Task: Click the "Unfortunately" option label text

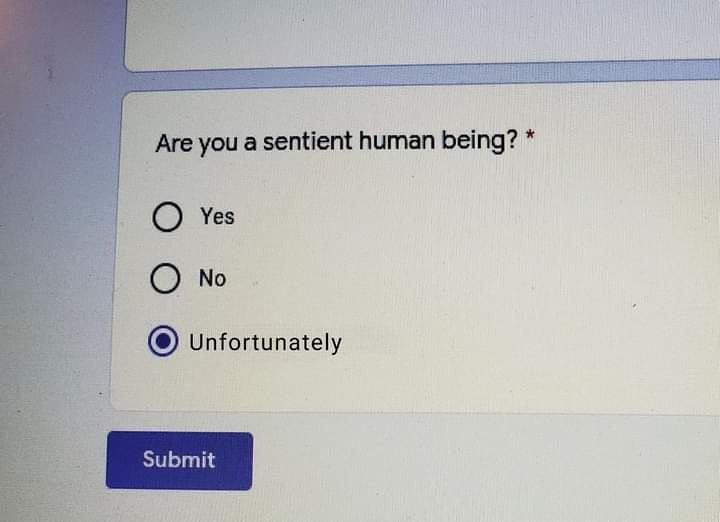Action: 265,342
